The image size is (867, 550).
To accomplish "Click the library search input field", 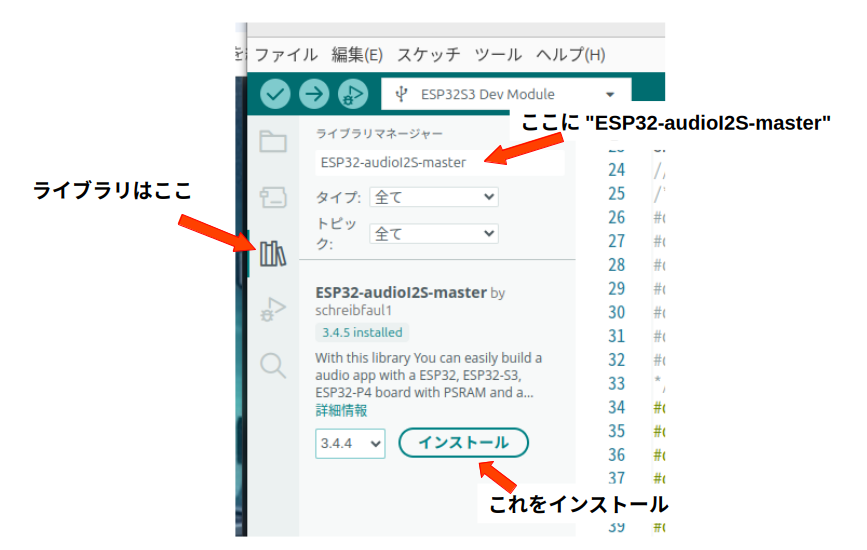I will (x=440, y=163).
